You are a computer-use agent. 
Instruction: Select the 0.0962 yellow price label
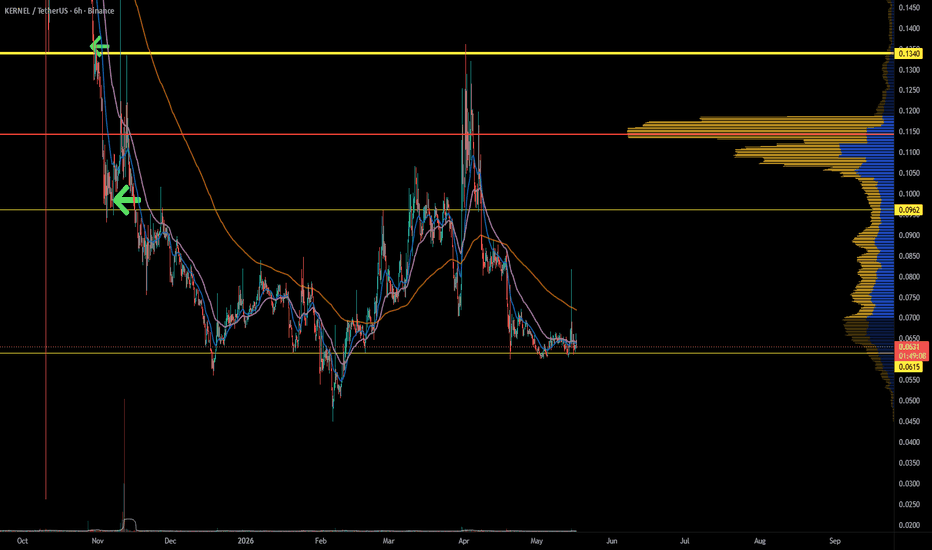tap(909, 210)
